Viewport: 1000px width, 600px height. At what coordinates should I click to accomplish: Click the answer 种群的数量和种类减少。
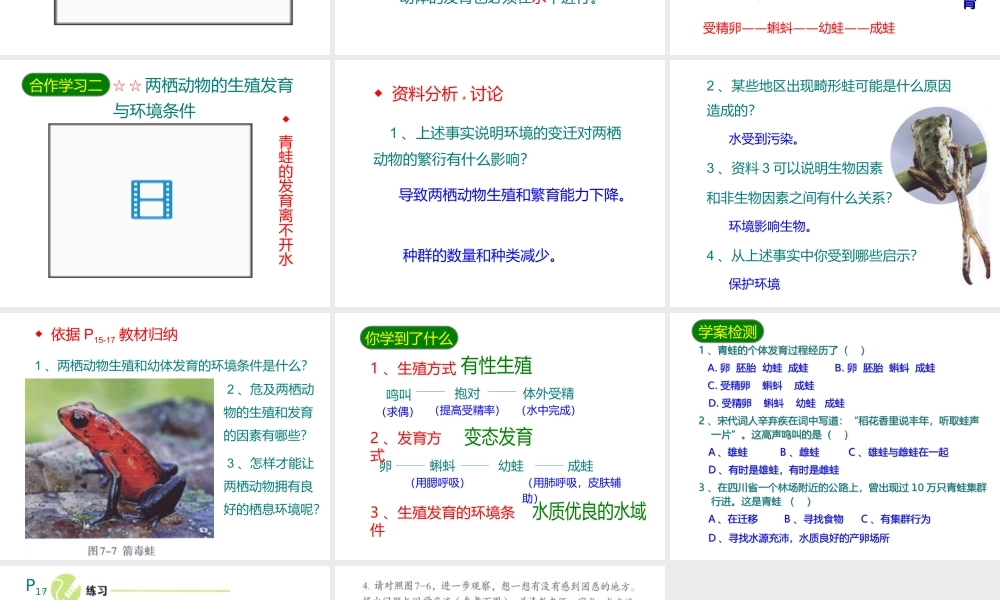pos(480,255)
